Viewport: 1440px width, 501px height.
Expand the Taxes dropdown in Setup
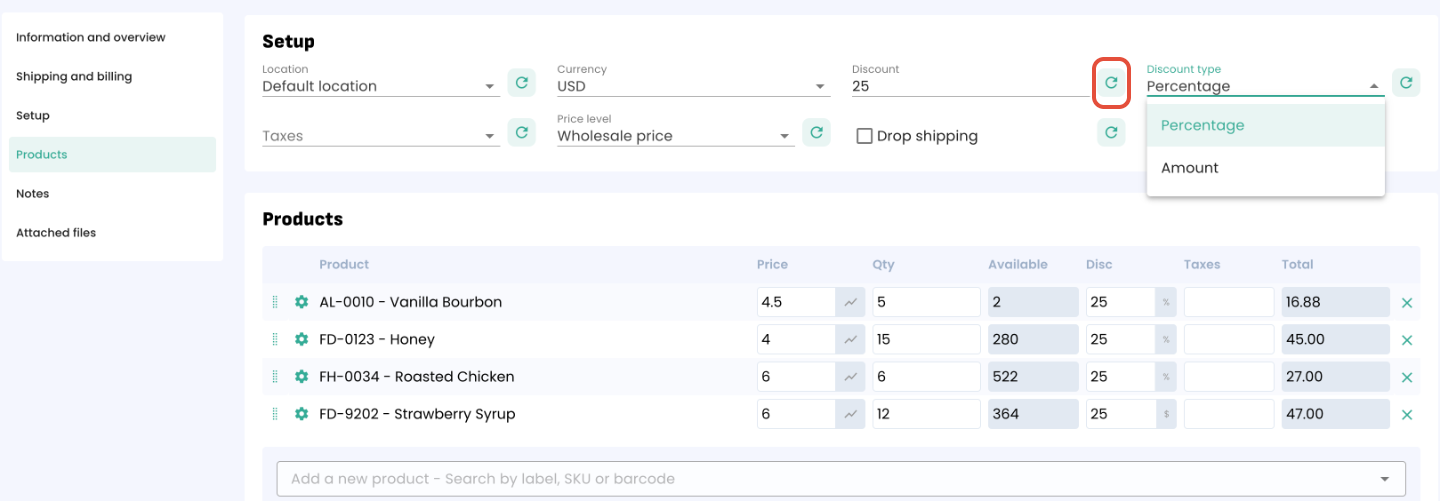point(380,136)
